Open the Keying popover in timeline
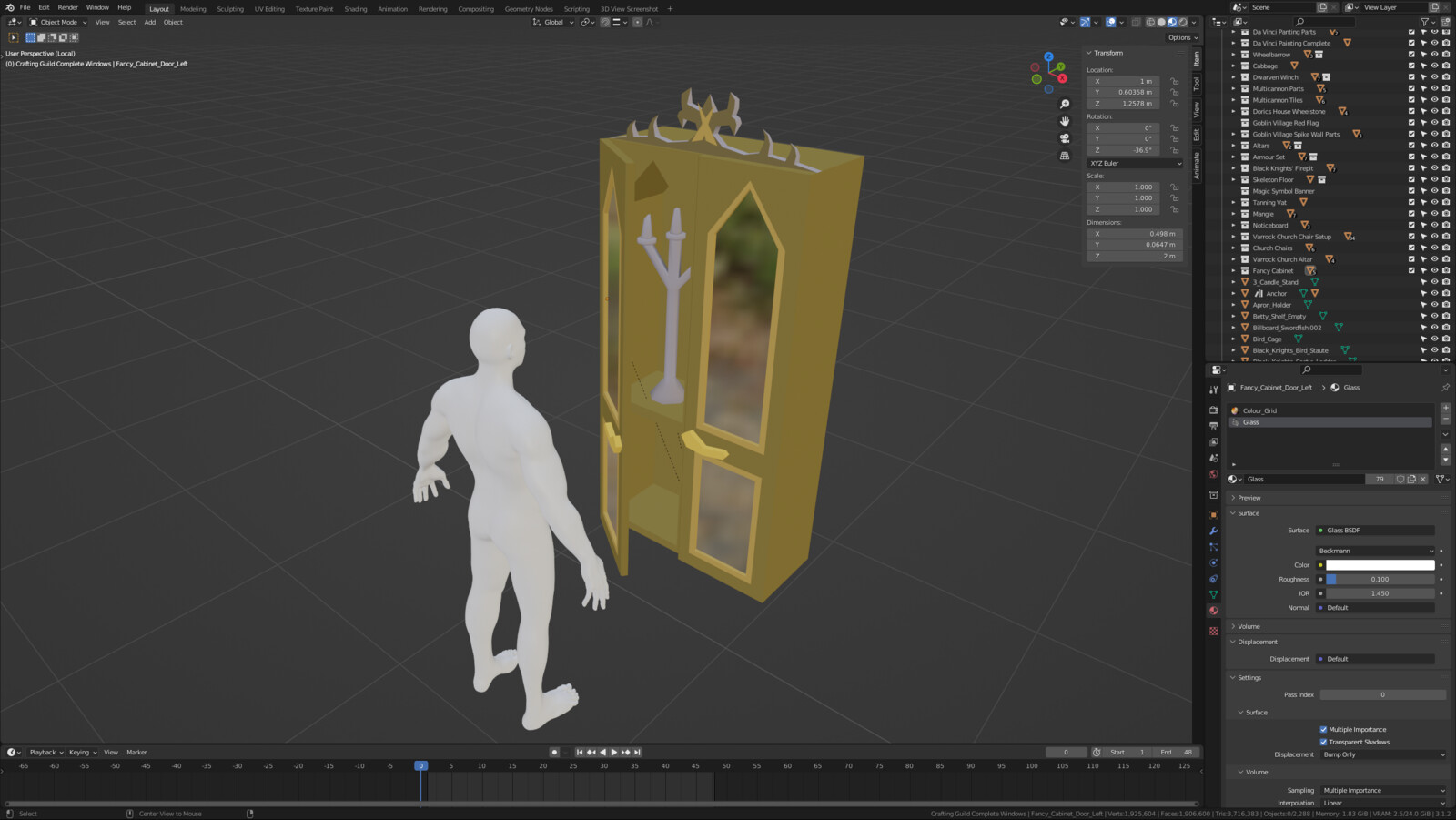 point(82,753)
